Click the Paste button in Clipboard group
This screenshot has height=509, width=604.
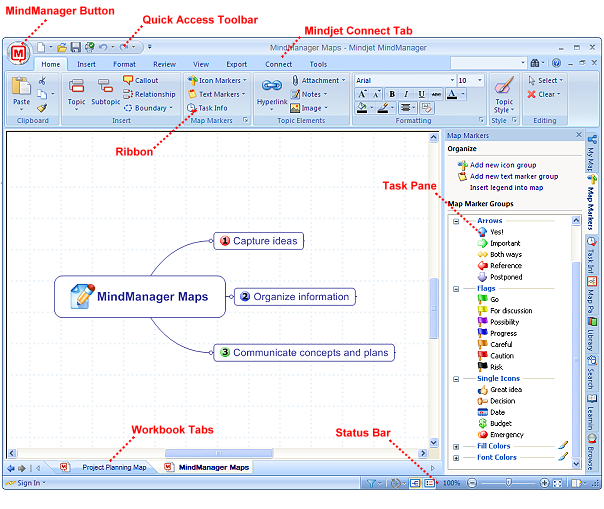coord(21,93)
